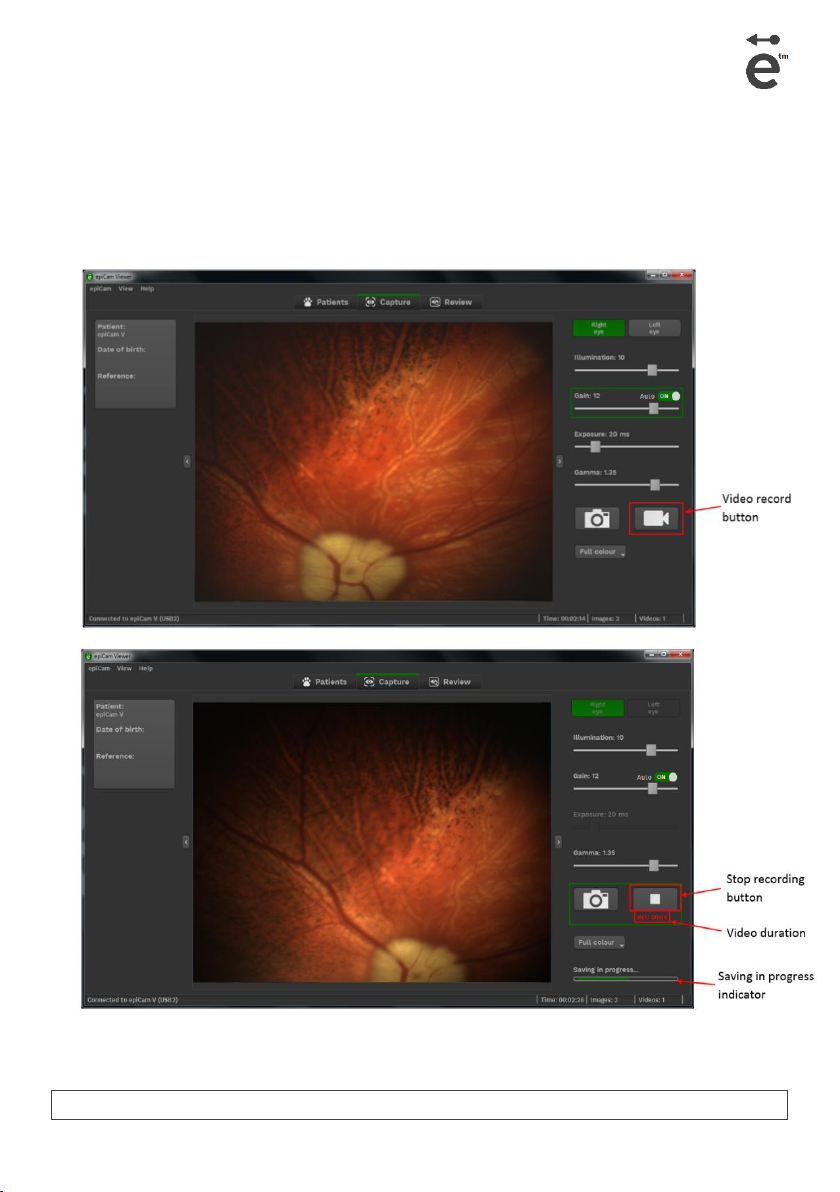The height and width of the screenshot is (1192, 840).
Task: Click previous image arrow in upper window
Action: tap(187, 461)
